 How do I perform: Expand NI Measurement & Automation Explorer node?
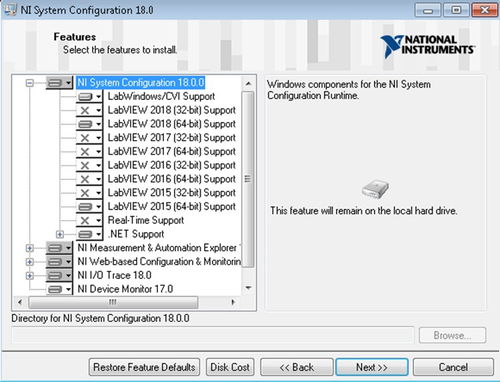[30, 248]
